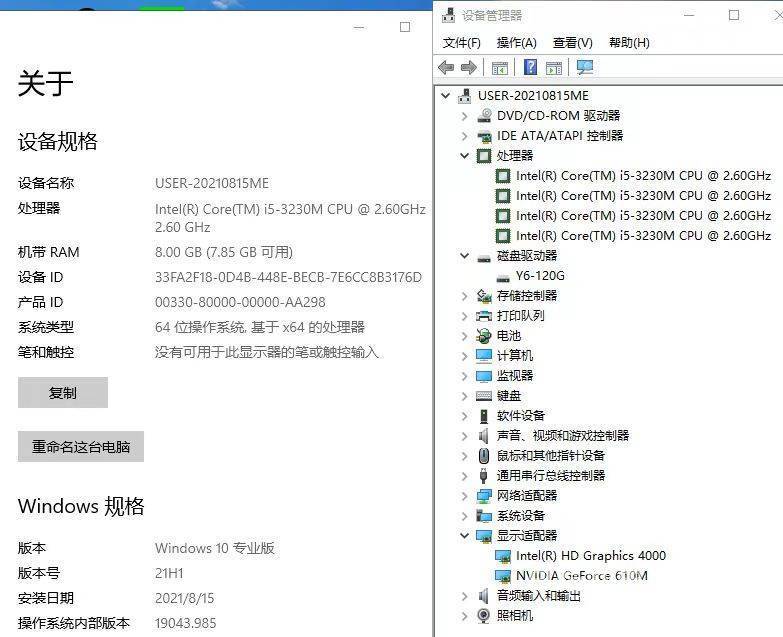Click the 64 位操作系统 system type value
Image resolution: width=783 pixels, height=637 pixels.
click(260, 327)
